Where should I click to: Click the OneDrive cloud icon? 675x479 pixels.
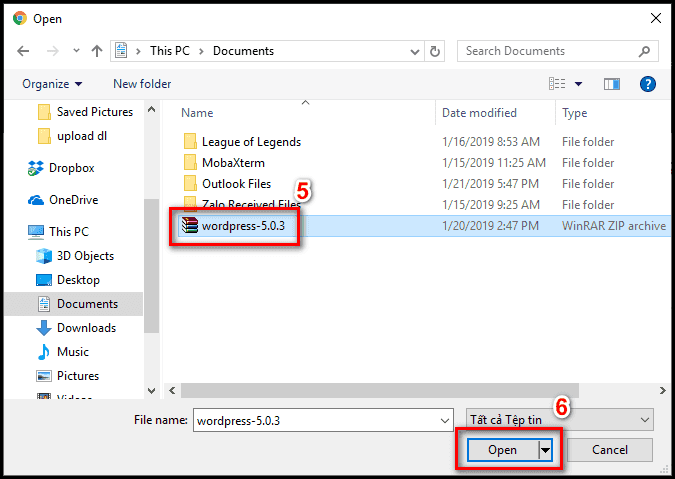(36, 200)
